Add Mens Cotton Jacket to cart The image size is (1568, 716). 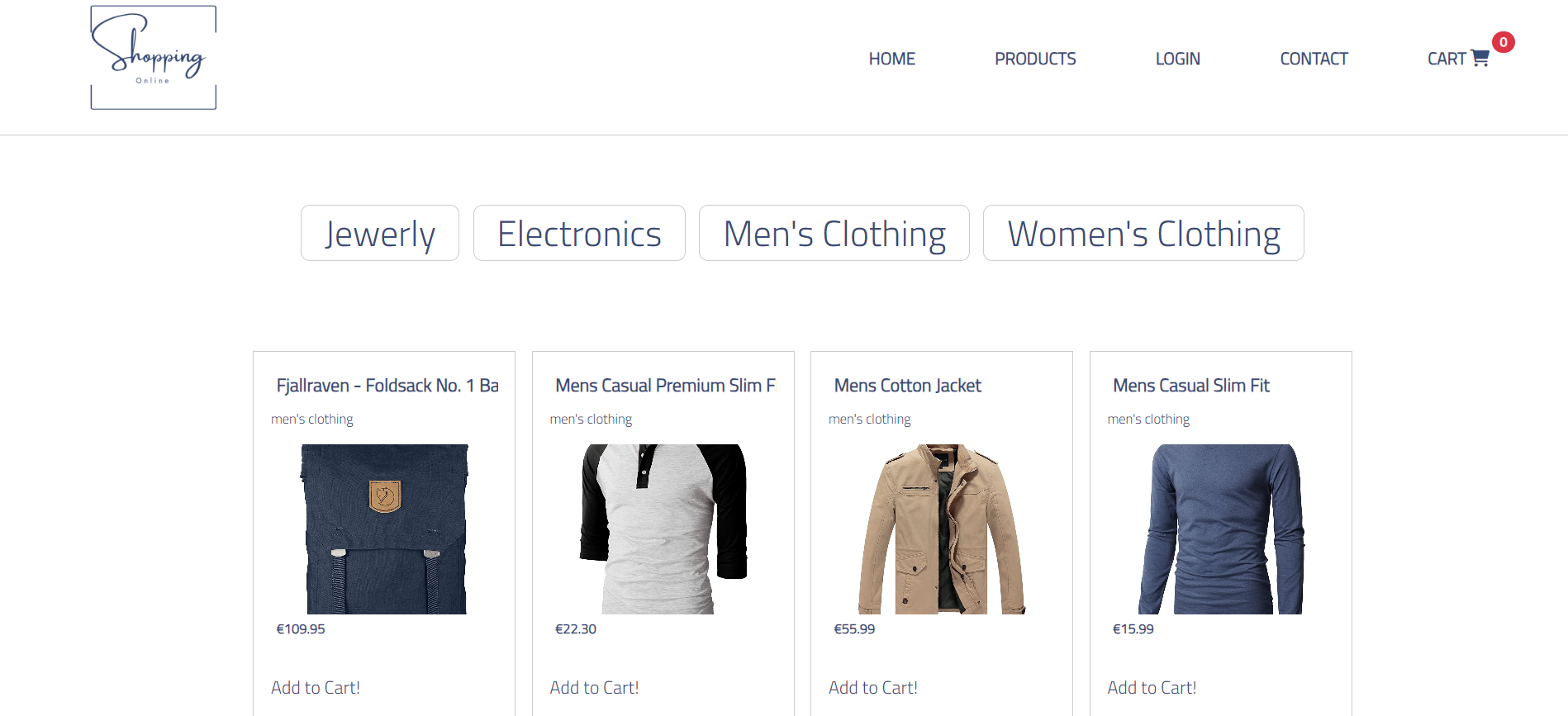pos(873,687)
